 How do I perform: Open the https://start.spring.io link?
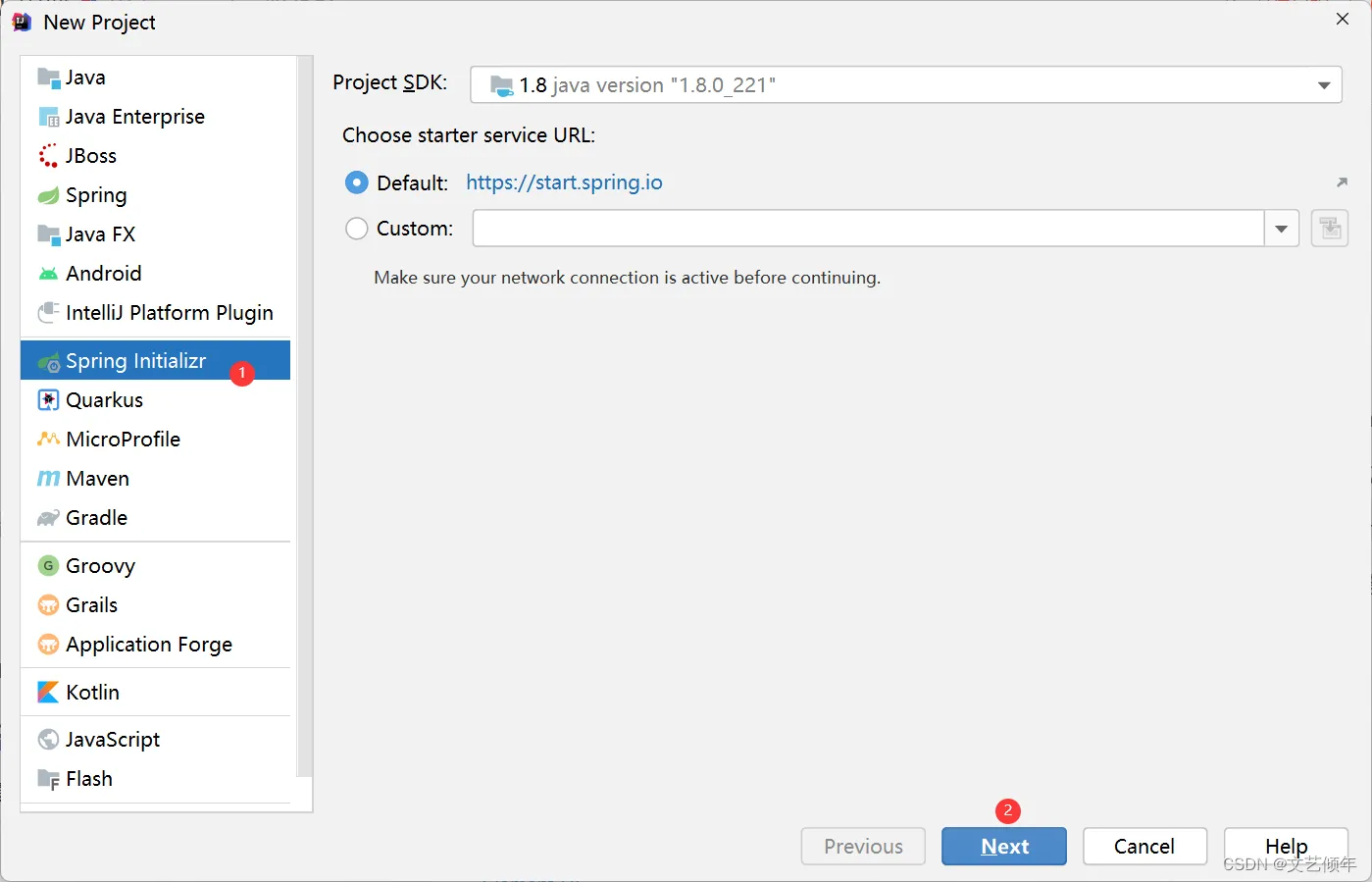[x=564, y=182]
